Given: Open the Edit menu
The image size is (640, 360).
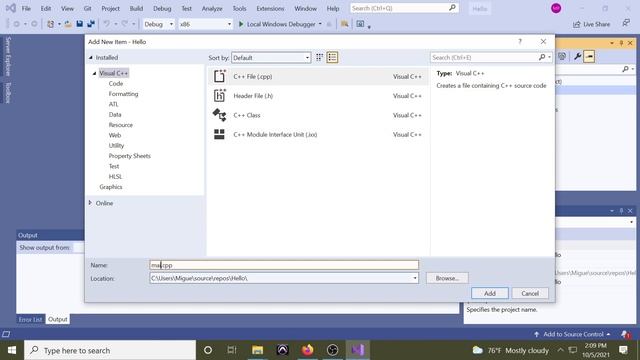Looking at the screenshot, I should click(x=46, y=8).
